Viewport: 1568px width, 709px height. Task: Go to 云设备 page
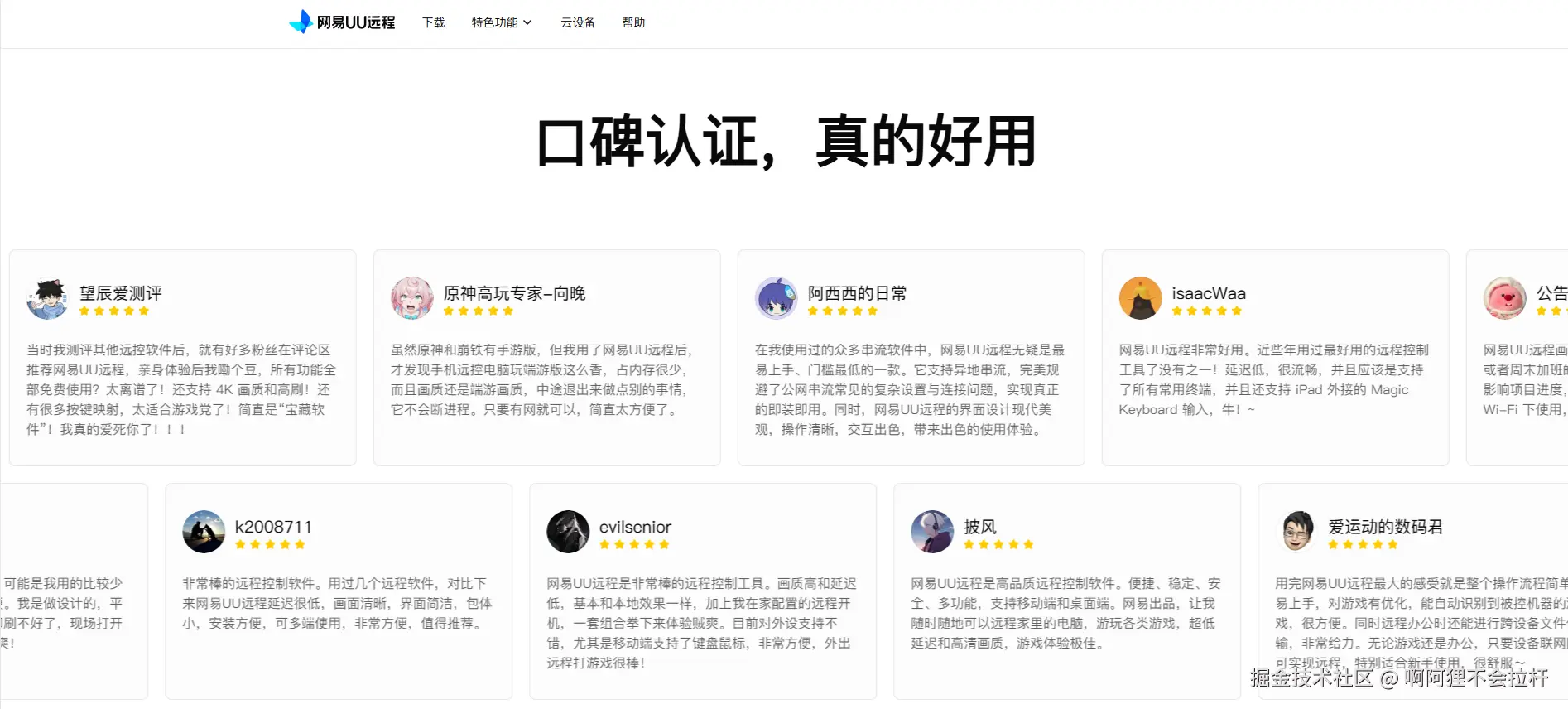tap(578, 22)
